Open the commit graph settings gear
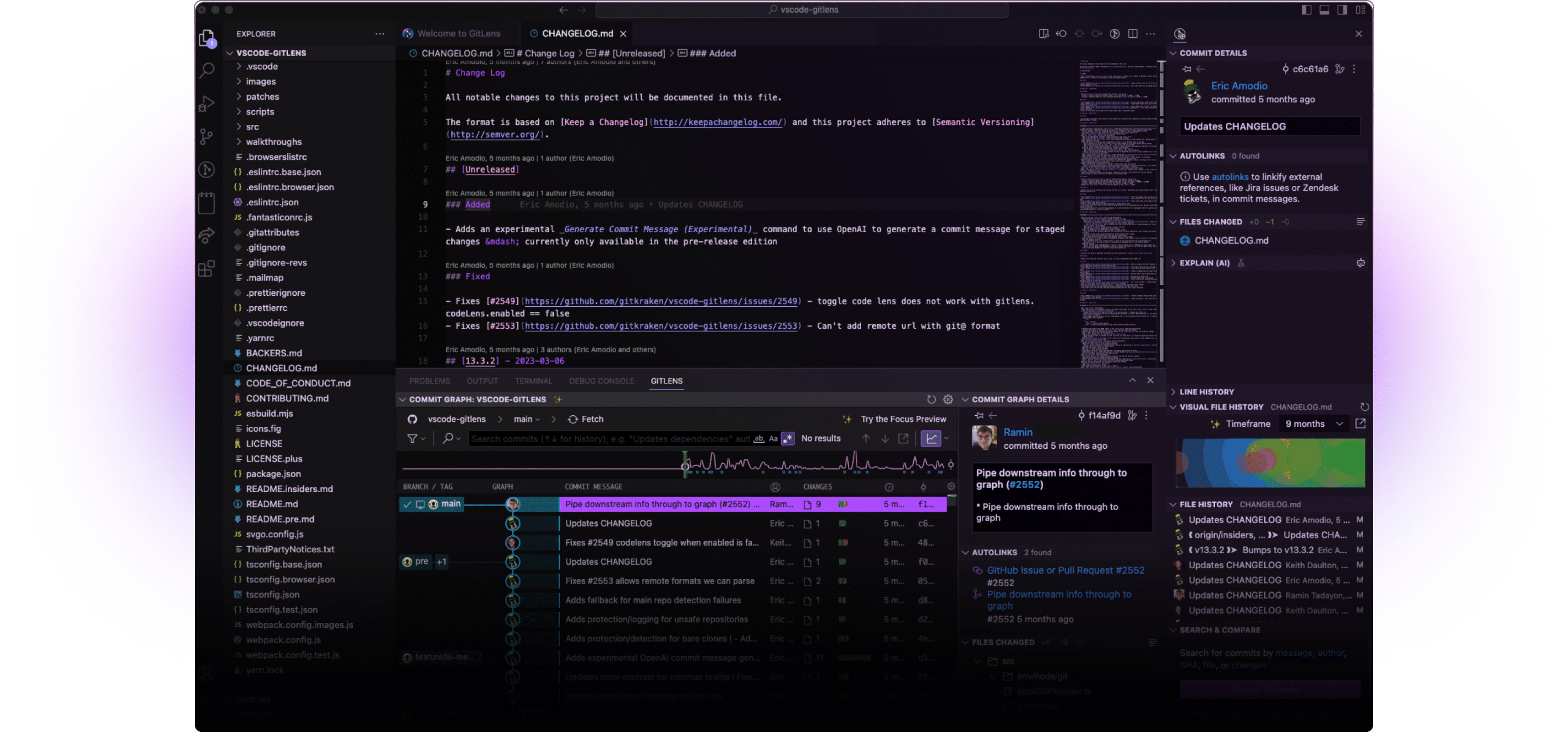This screenshot has width=1568, height=733. pyautogui.click(x=948, y=400)
